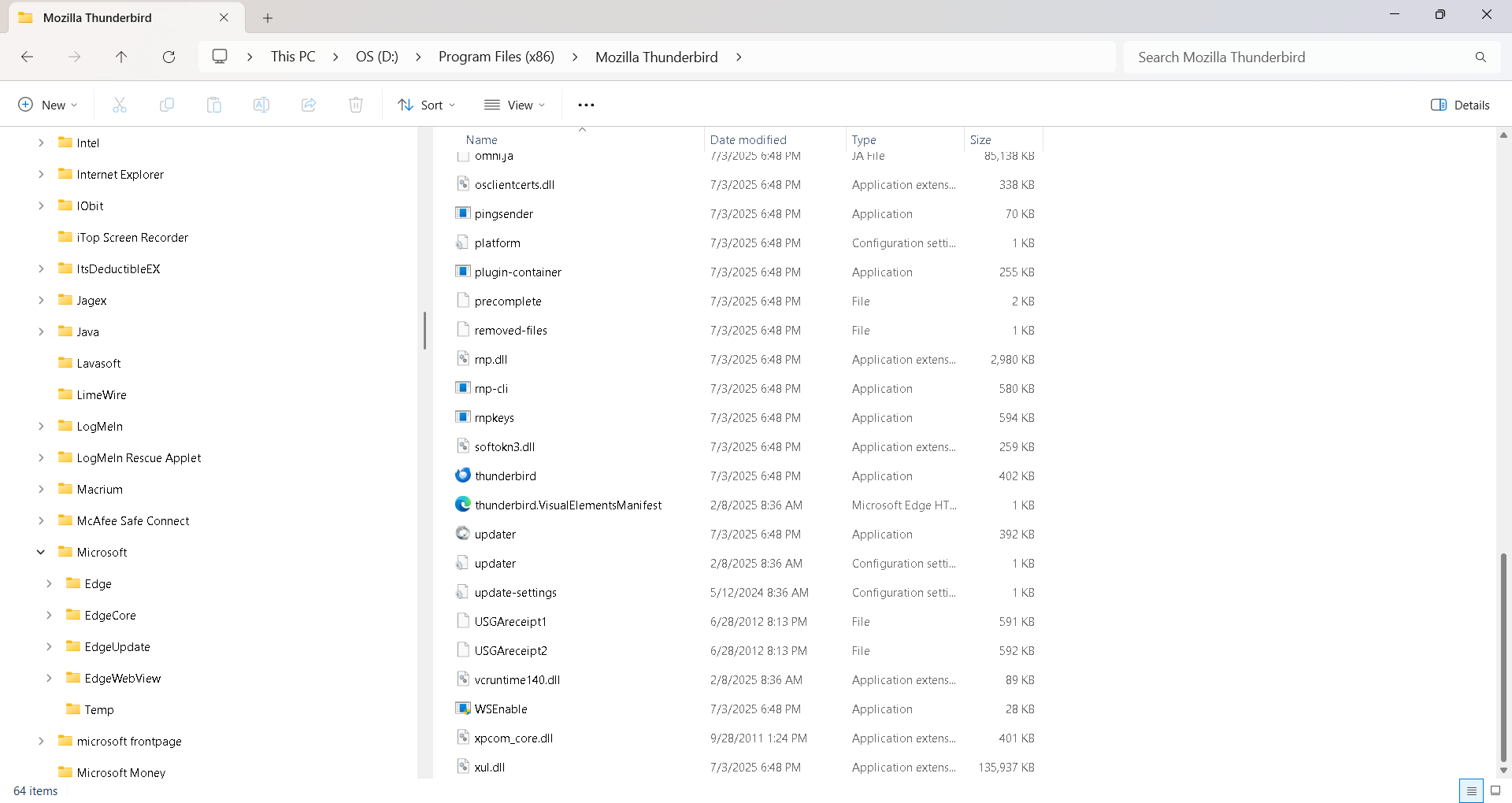Select the thunderbird application icon
The image size is (1512, 803).
click(463, 476)
